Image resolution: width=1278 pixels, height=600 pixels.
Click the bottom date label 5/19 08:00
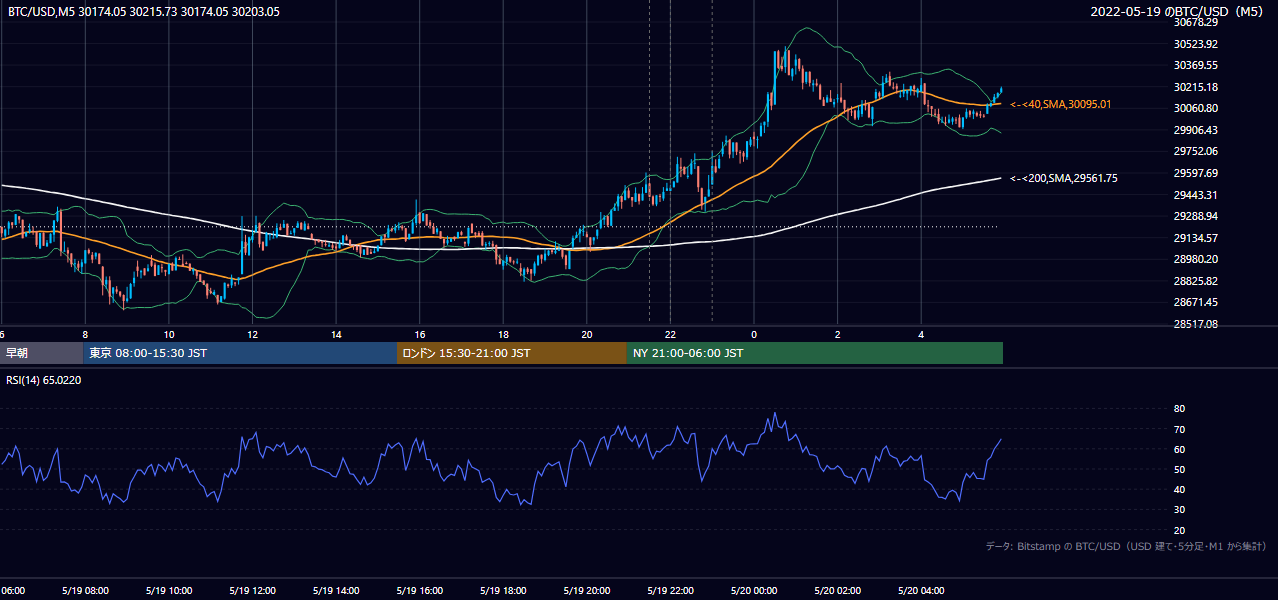coord(85,591)
